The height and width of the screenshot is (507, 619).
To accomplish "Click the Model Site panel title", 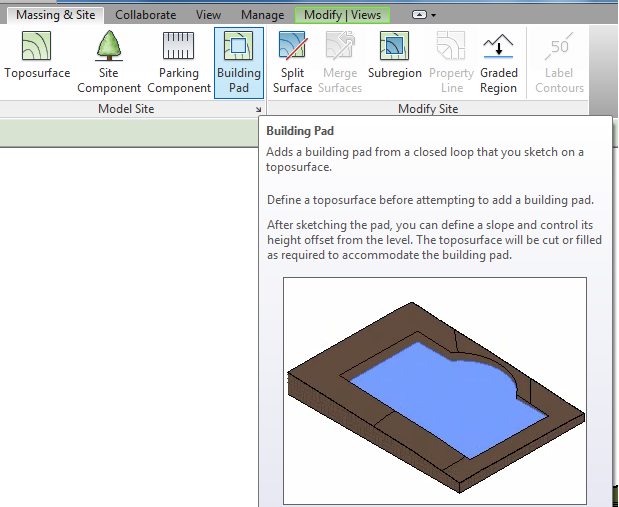I will [126, 108].
